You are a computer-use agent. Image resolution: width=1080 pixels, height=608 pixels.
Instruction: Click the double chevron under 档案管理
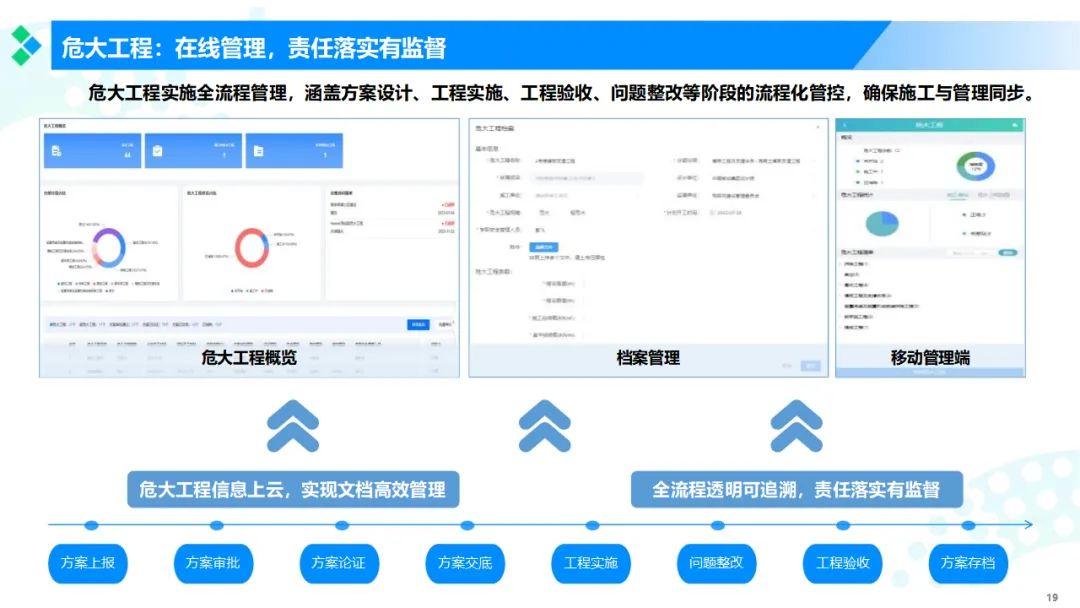544,426
